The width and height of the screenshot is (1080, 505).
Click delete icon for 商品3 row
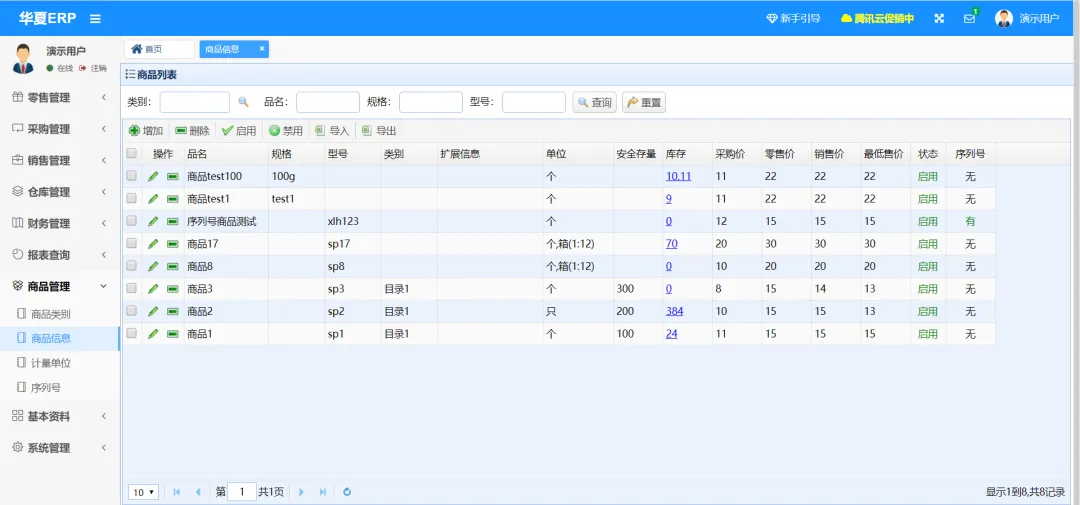pos(172,289)
